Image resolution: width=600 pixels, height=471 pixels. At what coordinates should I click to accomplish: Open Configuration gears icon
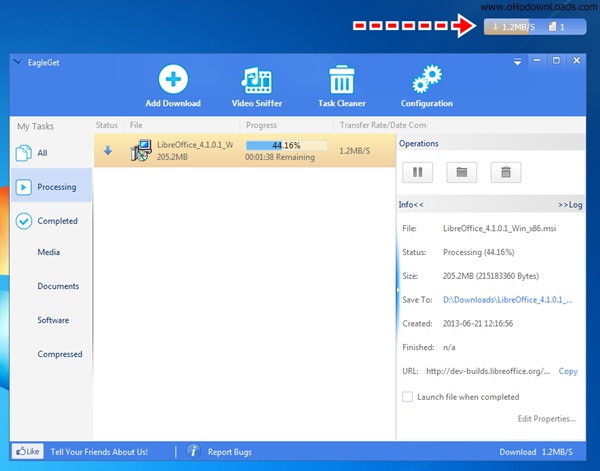[x=427, y=79]
